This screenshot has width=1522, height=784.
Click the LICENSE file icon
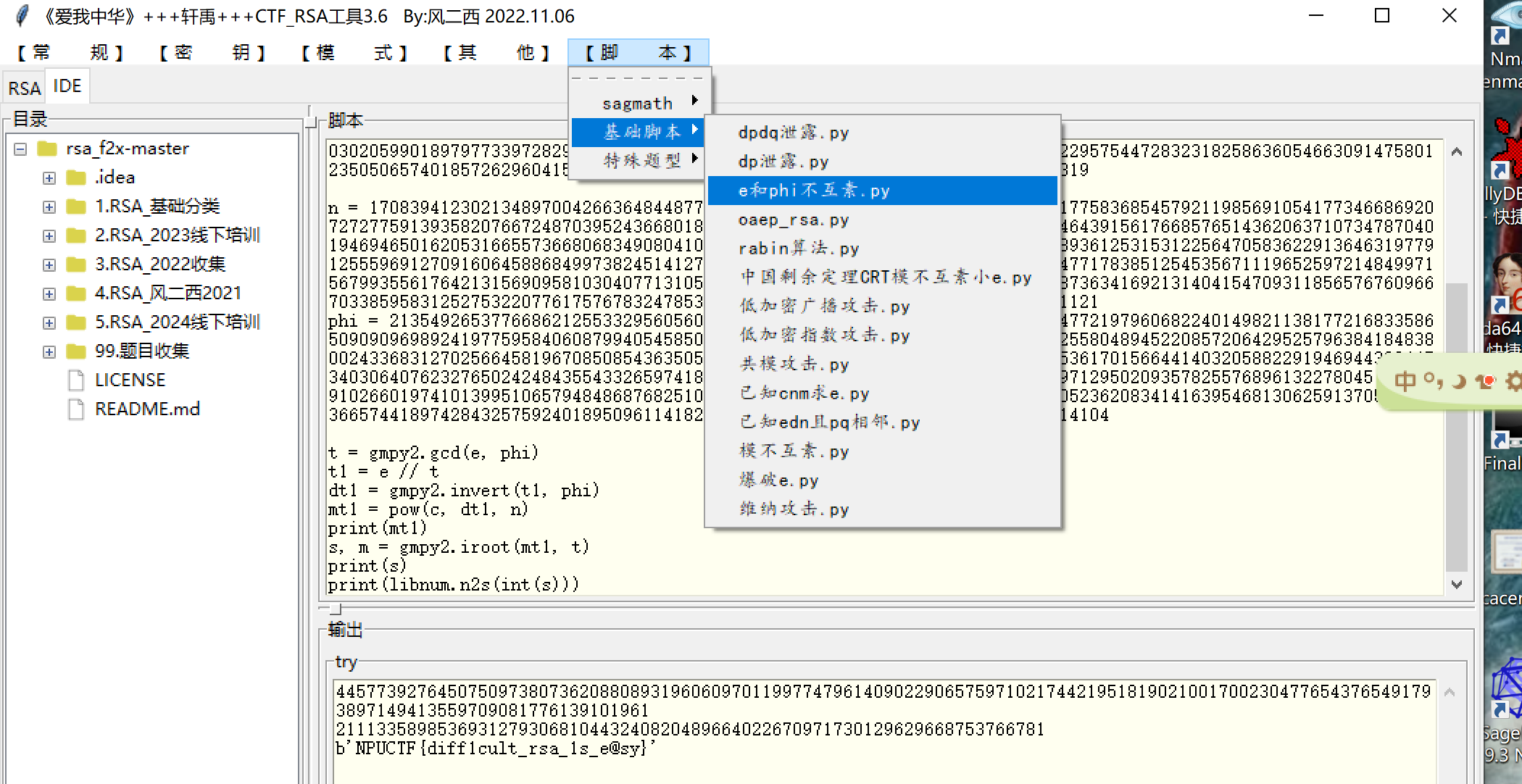tap(75, 380)
